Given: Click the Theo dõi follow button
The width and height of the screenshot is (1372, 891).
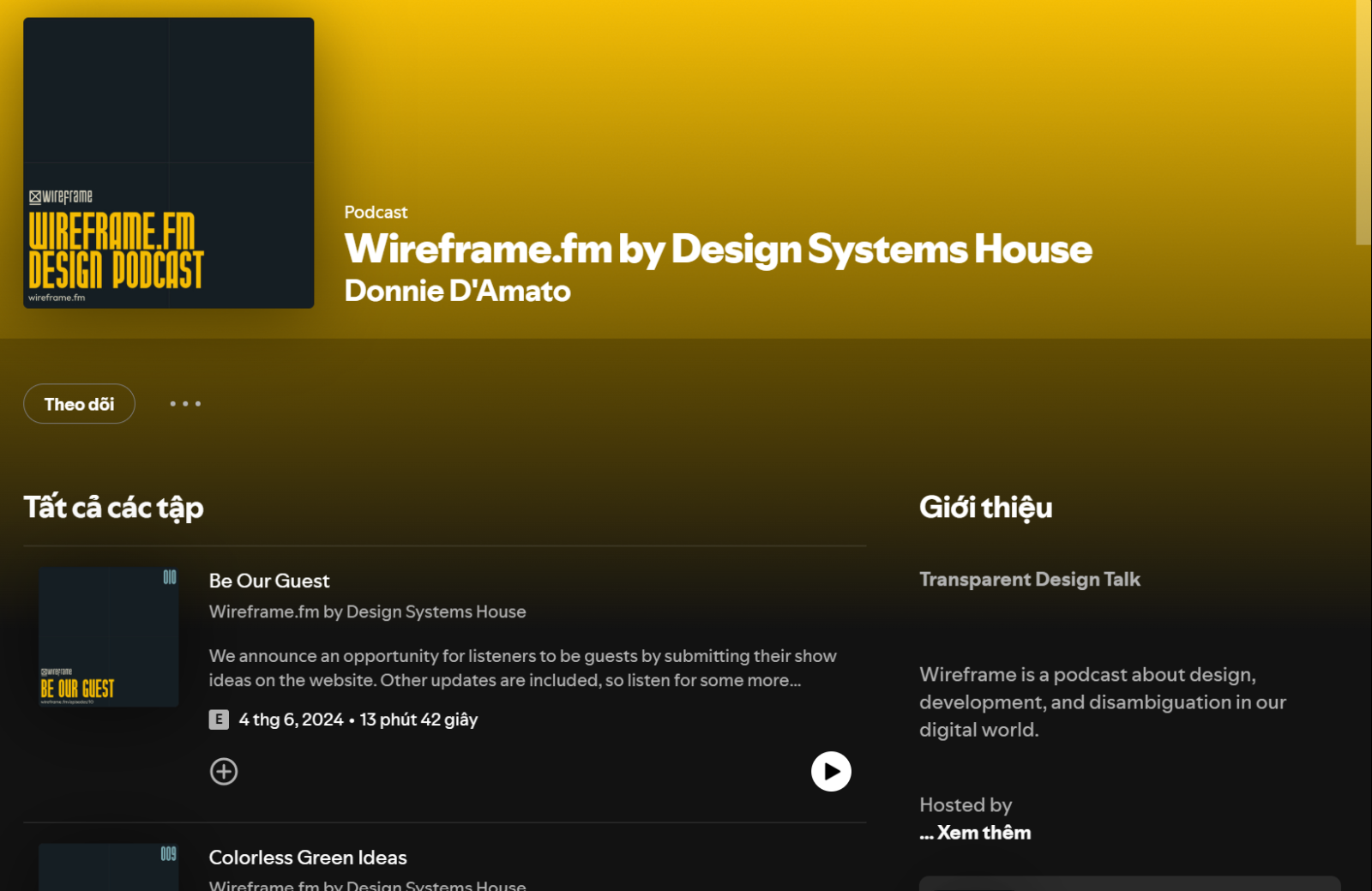Looking at the screenshot, I should (79, 404).
